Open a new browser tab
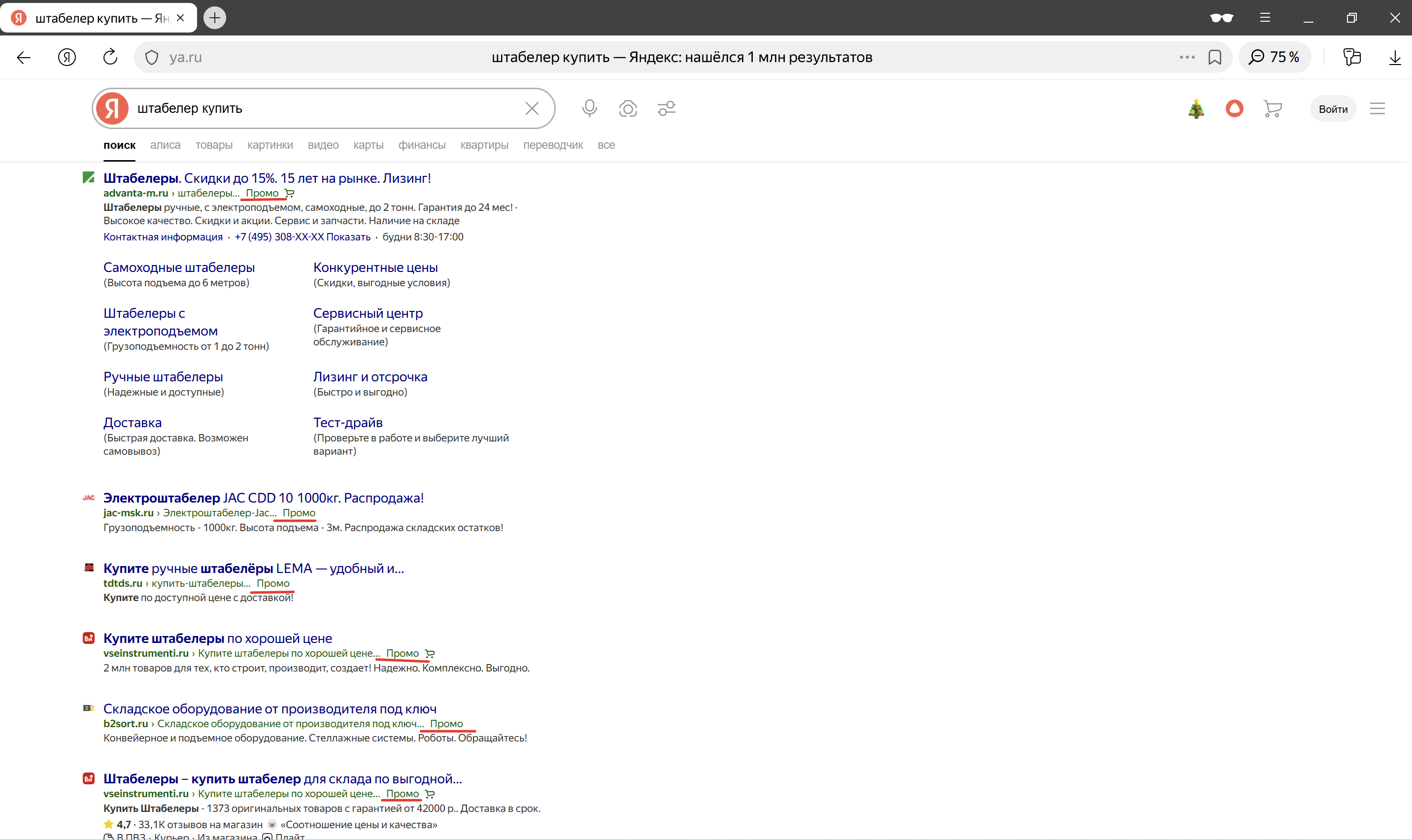The width and height of the screenshot is (1412, 840). click(214, 18)
